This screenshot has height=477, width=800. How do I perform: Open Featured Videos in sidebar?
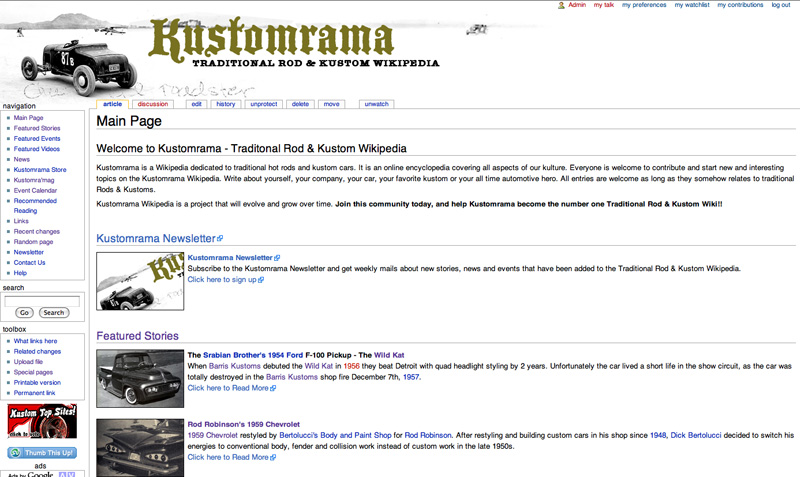coord(37,149)
